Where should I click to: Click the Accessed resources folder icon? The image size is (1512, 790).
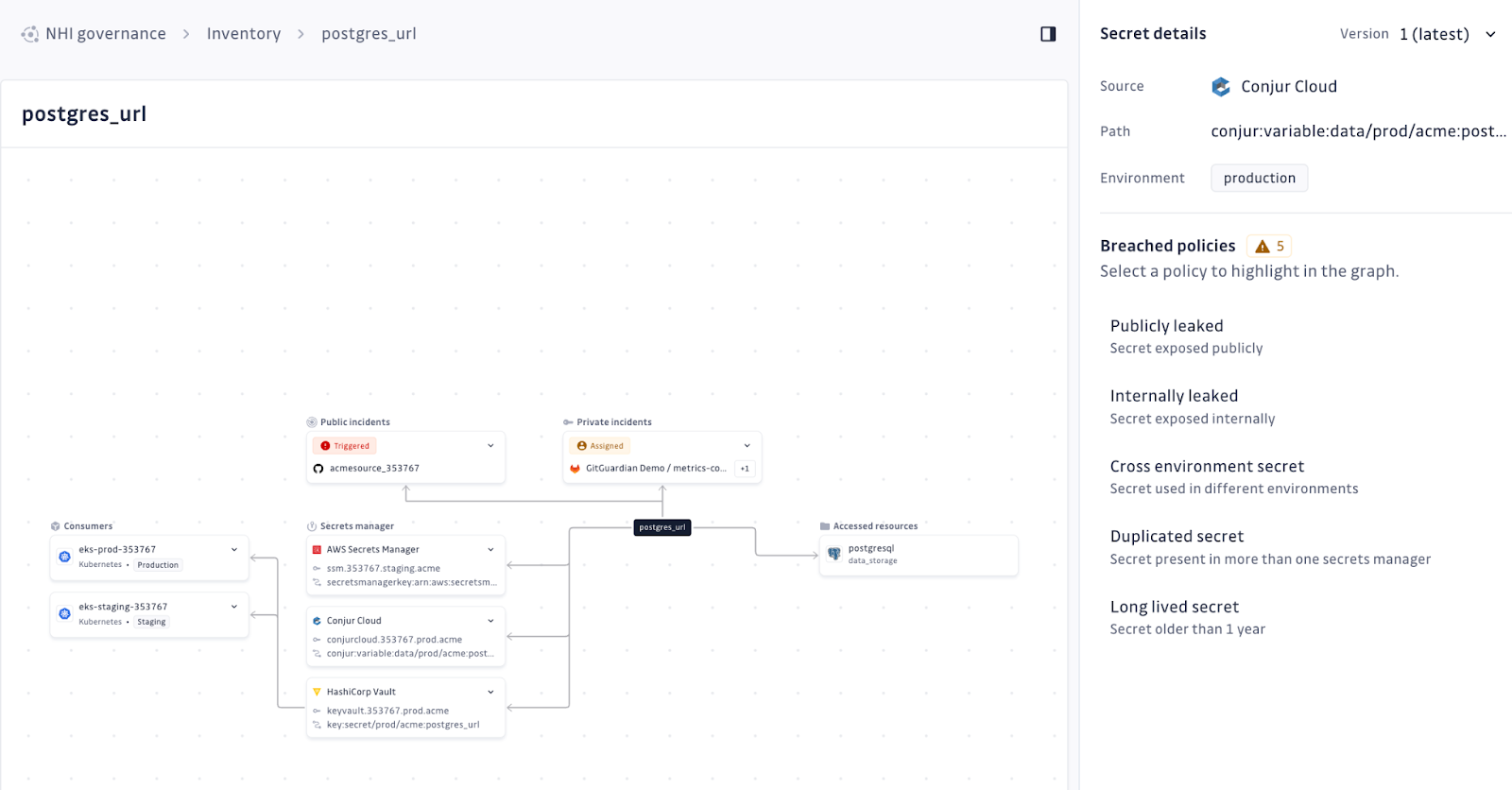coord(825,526)
